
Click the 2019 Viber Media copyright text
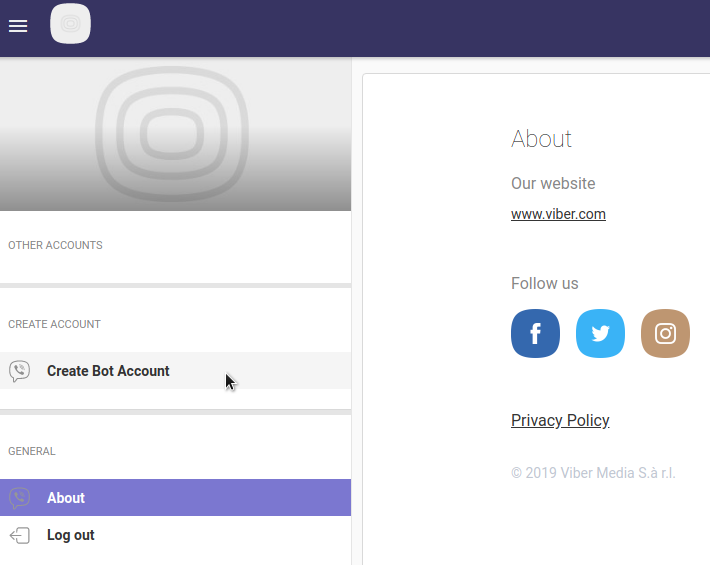pos(593,473)
